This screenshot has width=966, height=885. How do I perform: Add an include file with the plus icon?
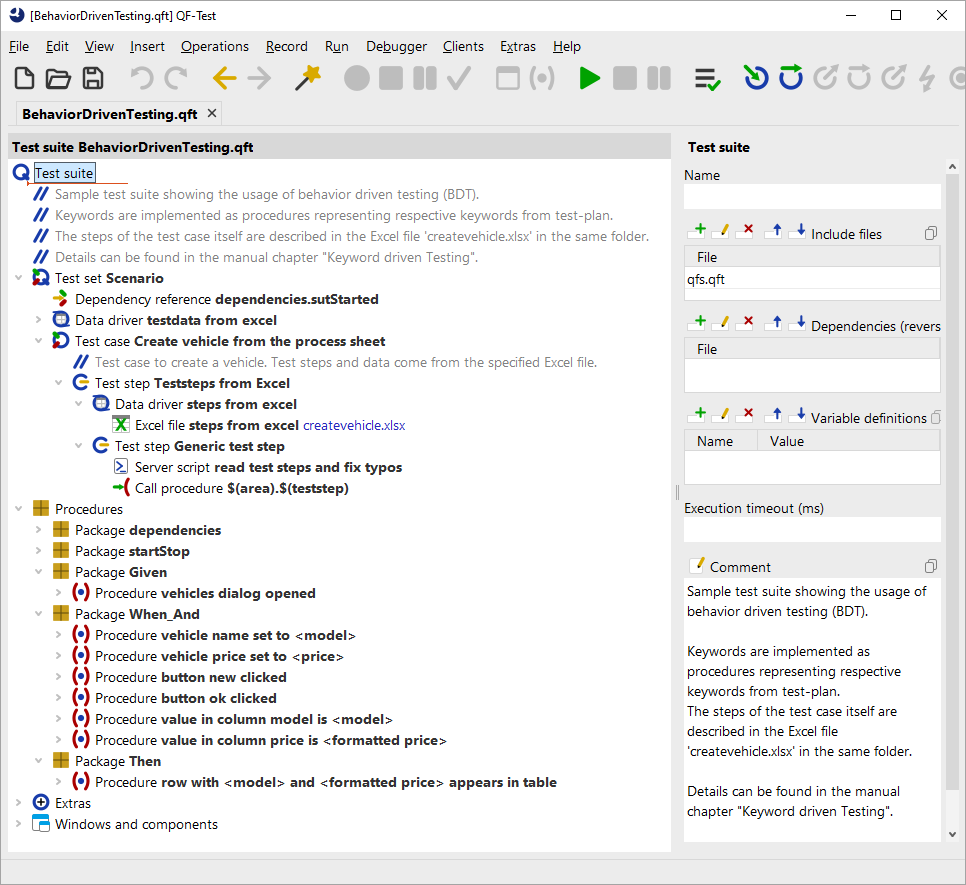[x=698, y=232]
